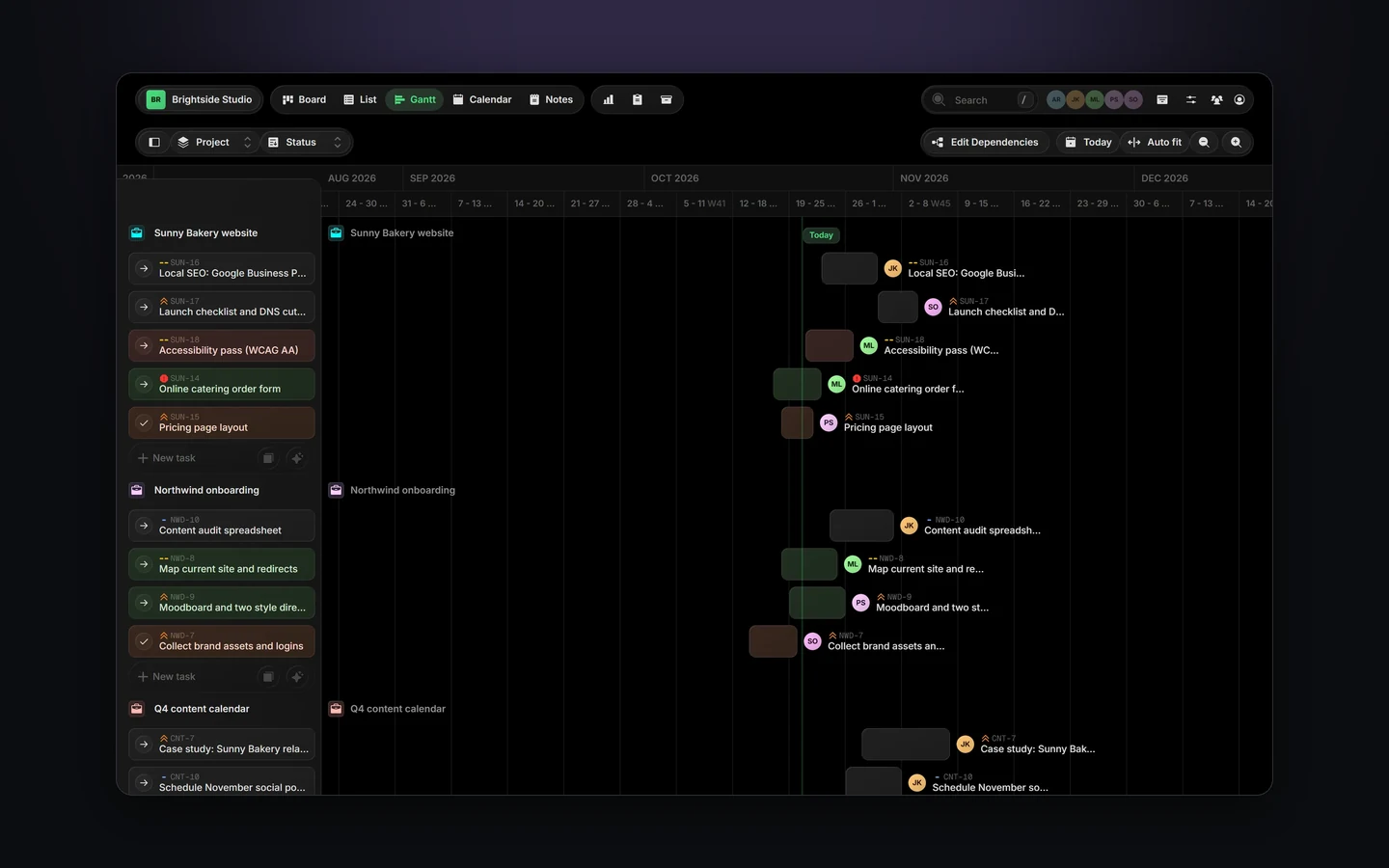This screenshot has height=868, width=1389.
Task: Click the Brightside Studio workspace logo
Action: pyautogui.click(x=155, y=99)
